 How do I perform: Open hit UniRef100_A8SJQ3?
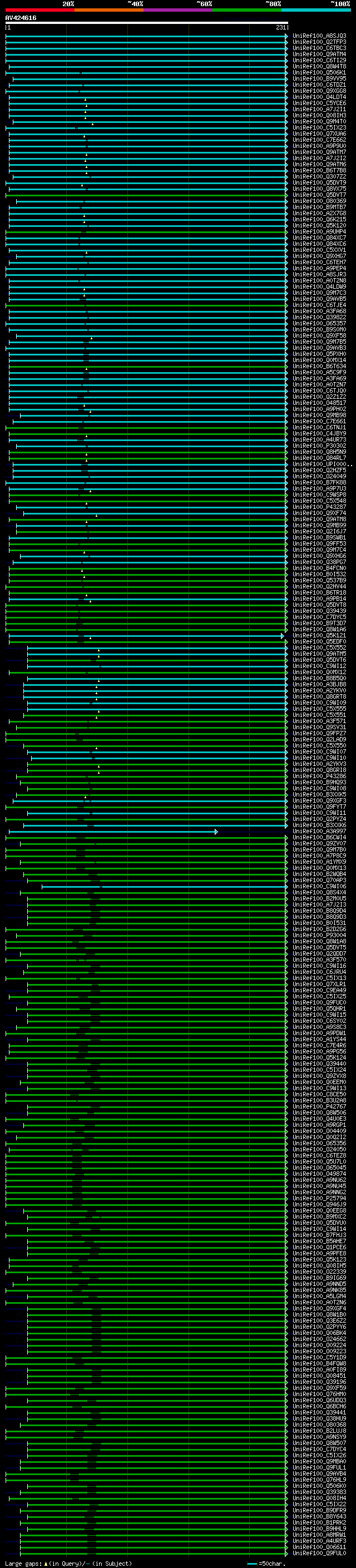(319, 36)
